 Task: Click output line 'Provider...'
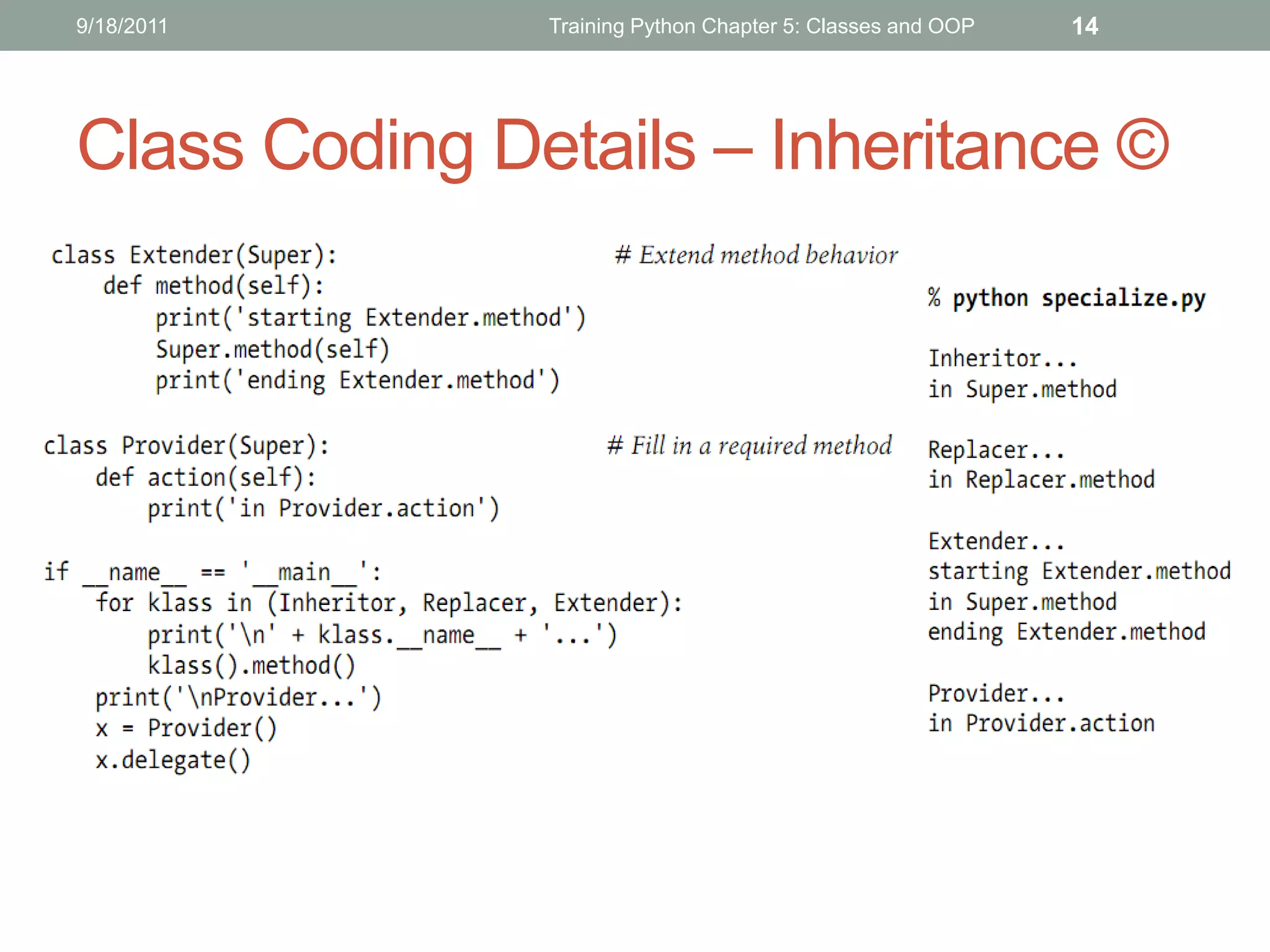996,694
